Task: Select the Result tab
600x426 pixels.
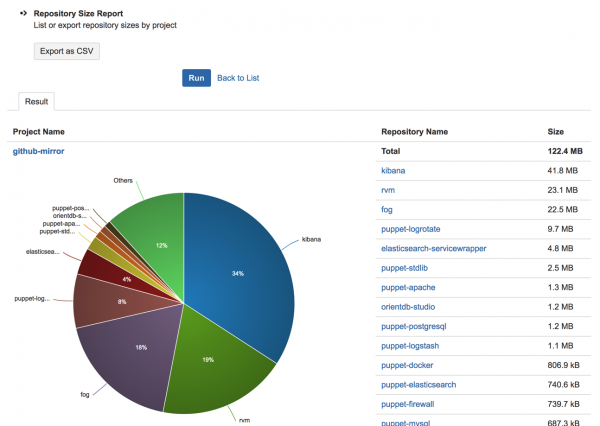Action: point(36,101)
